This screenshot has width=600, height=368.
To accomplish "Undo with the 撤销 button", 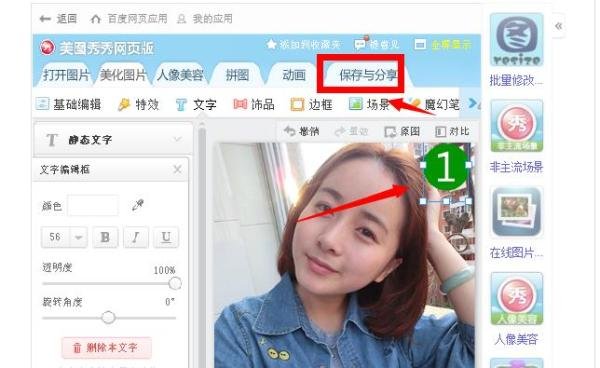I will click(x=302, y=132).
